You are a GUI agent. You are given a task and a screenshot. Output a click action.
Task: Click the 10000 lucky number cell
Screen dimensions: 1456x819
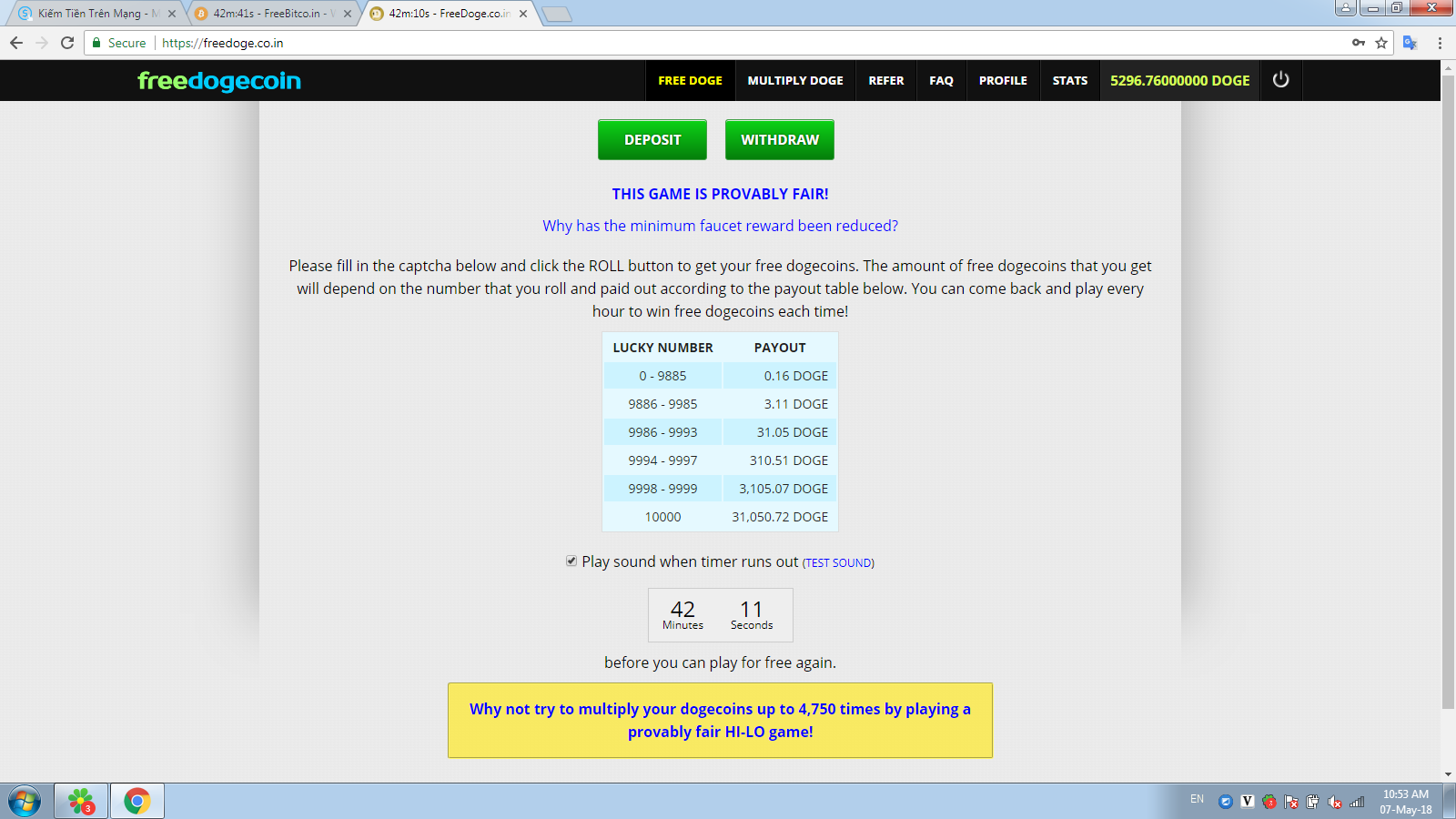pyautogui.click(x=662, y=517)
